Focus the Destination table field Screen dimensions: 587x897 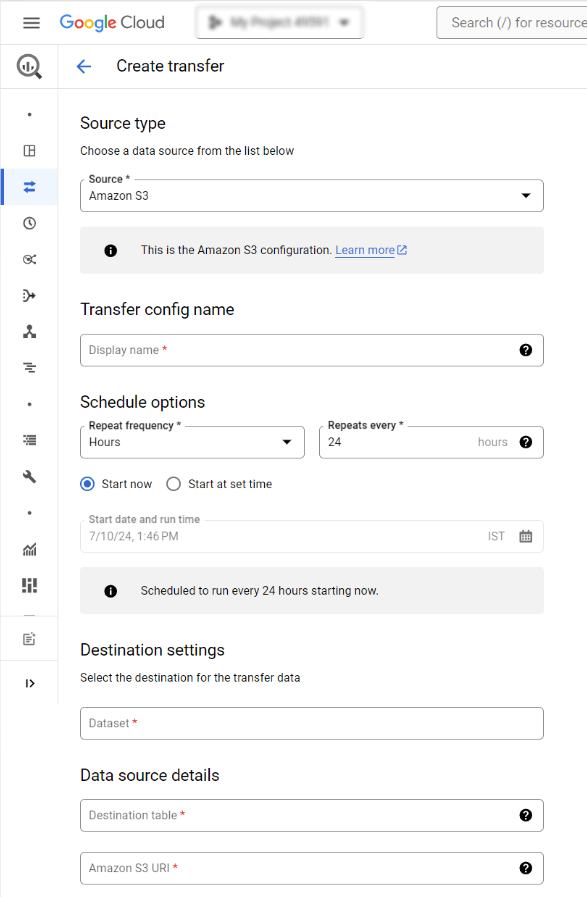[x=312, y=815]
